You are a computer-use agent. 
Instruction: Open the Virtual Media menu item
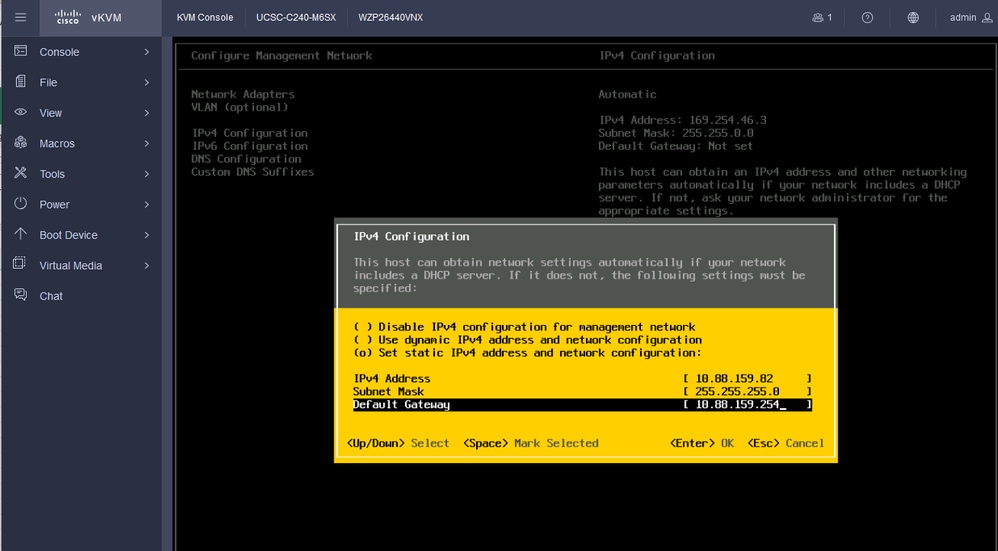coord(81,266)
